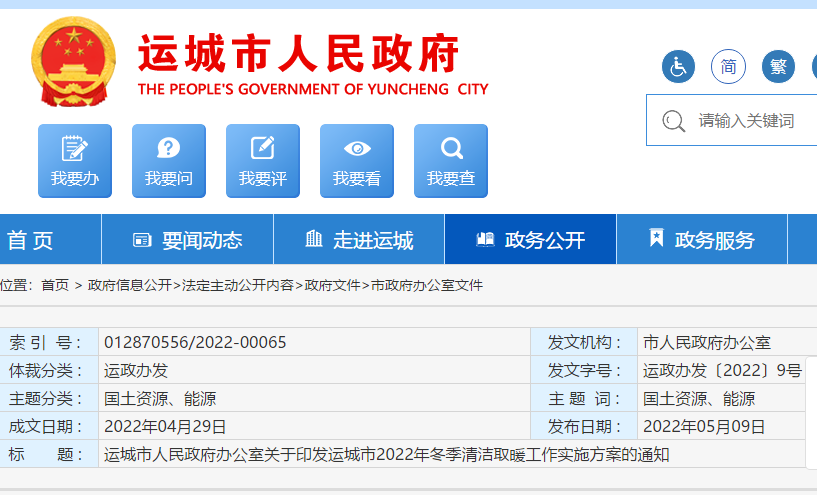The image size is (817, 495).
Task: Select document number 运政办发〔2022〕9号
Action: coord(722,370)
